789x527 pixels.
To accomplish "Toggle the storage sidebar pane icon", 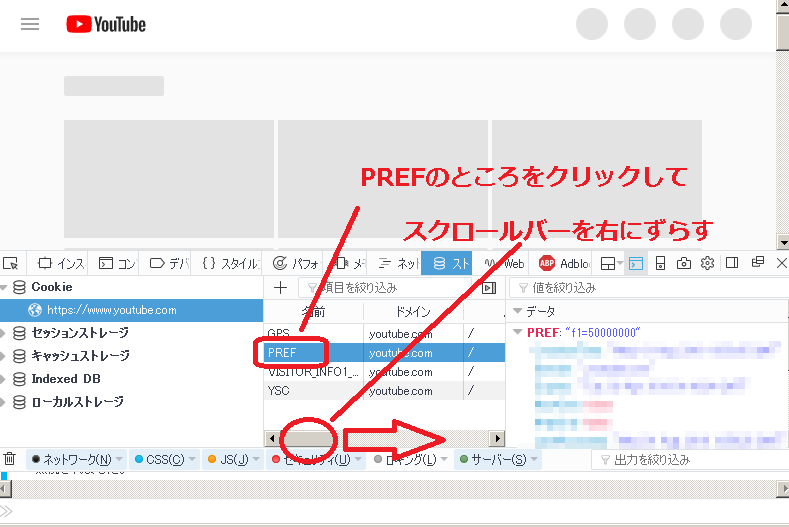I will tap(489, 287).
